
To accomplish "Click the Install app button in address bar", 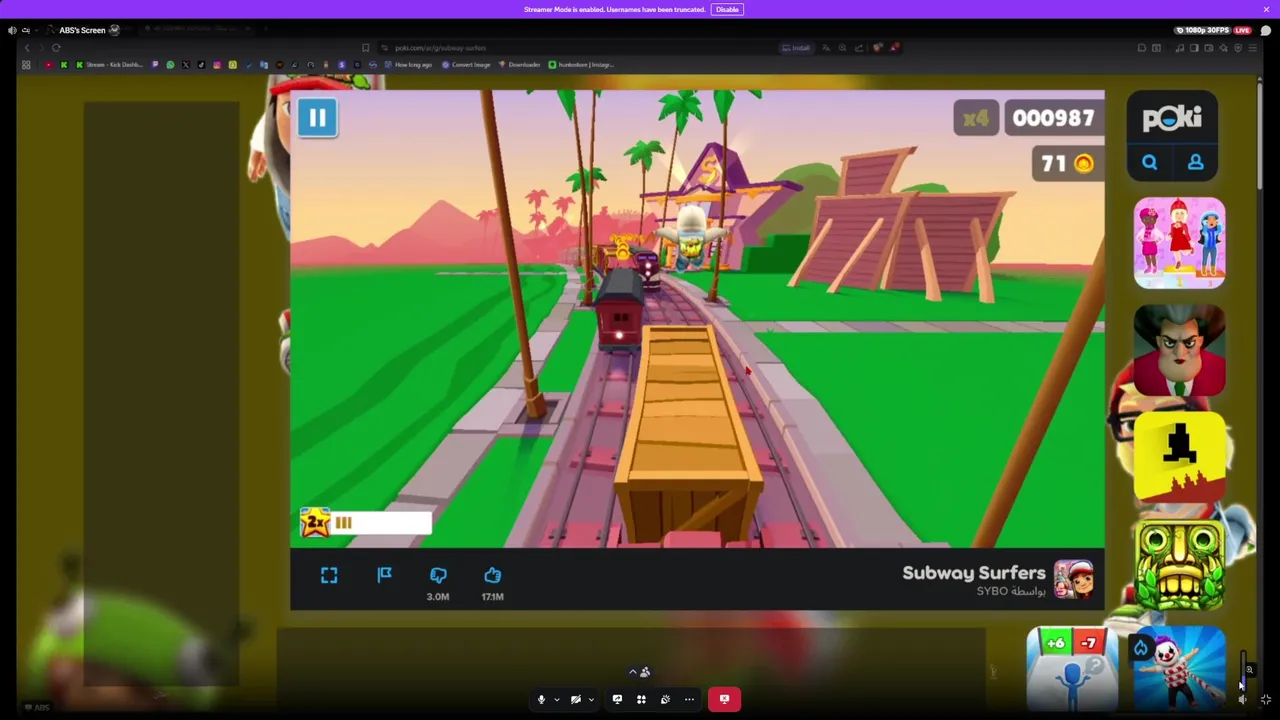I will [x=797, y=48].
